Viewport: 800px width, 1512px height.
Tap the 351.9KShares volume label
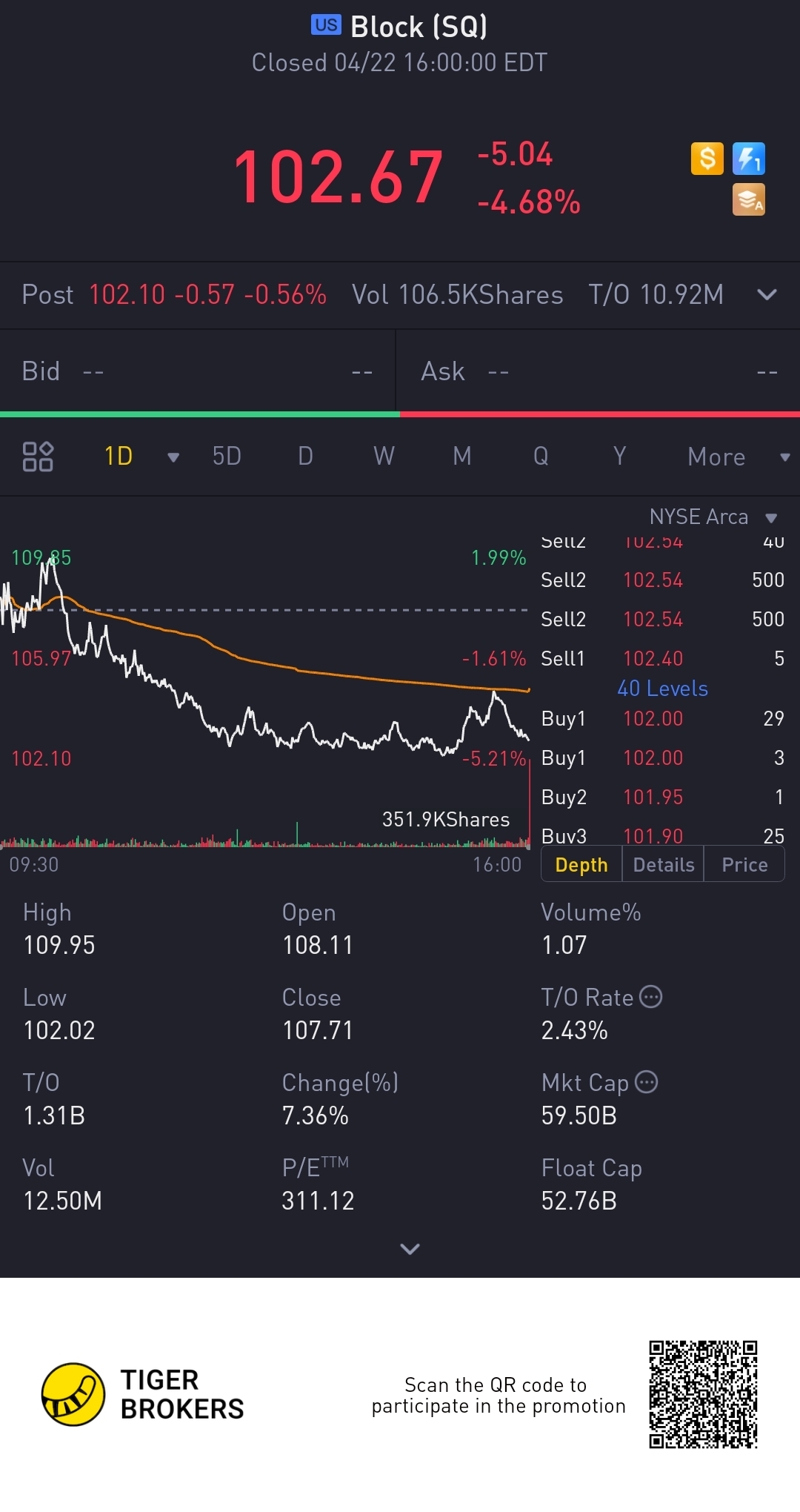coord(446,819)
